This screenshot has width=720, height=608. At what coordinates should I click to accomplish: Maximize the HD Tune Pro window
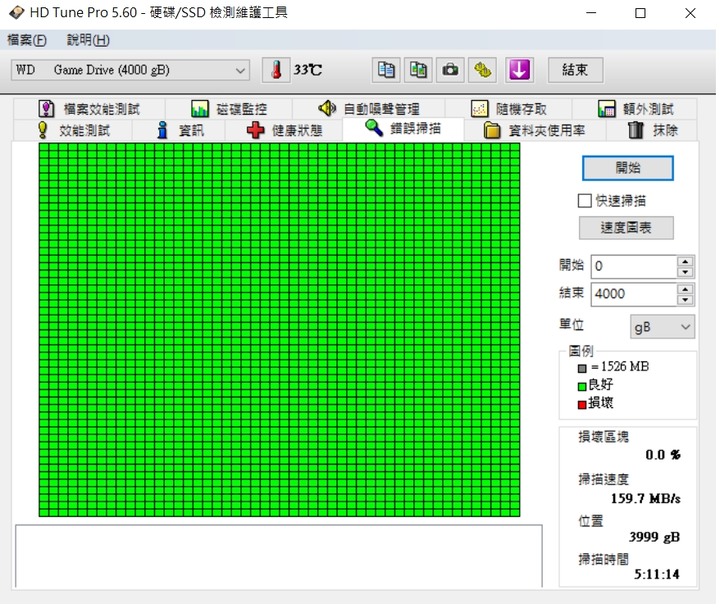640,13
